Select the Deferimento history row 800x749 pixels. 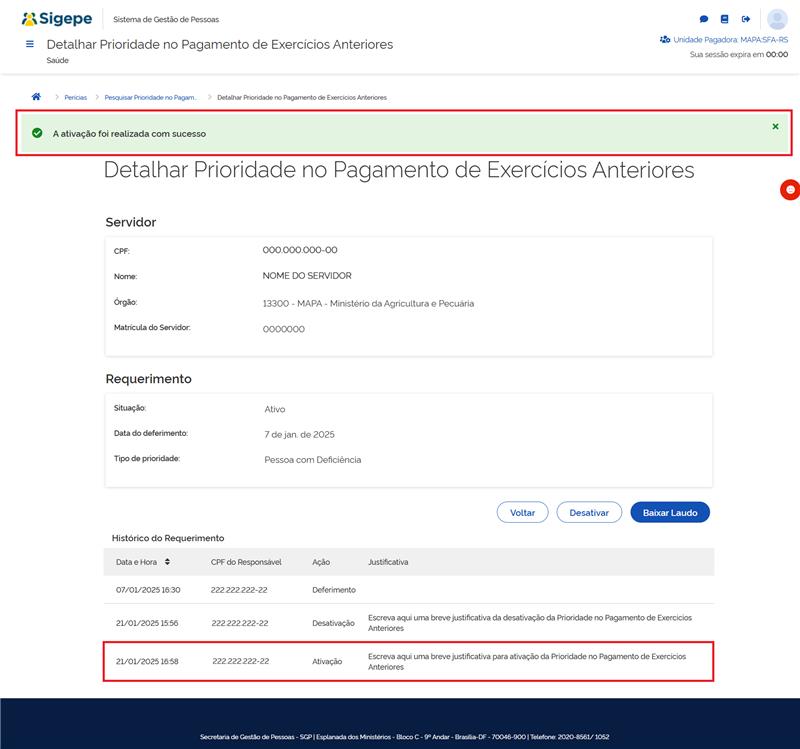click(x=409, y=590)
